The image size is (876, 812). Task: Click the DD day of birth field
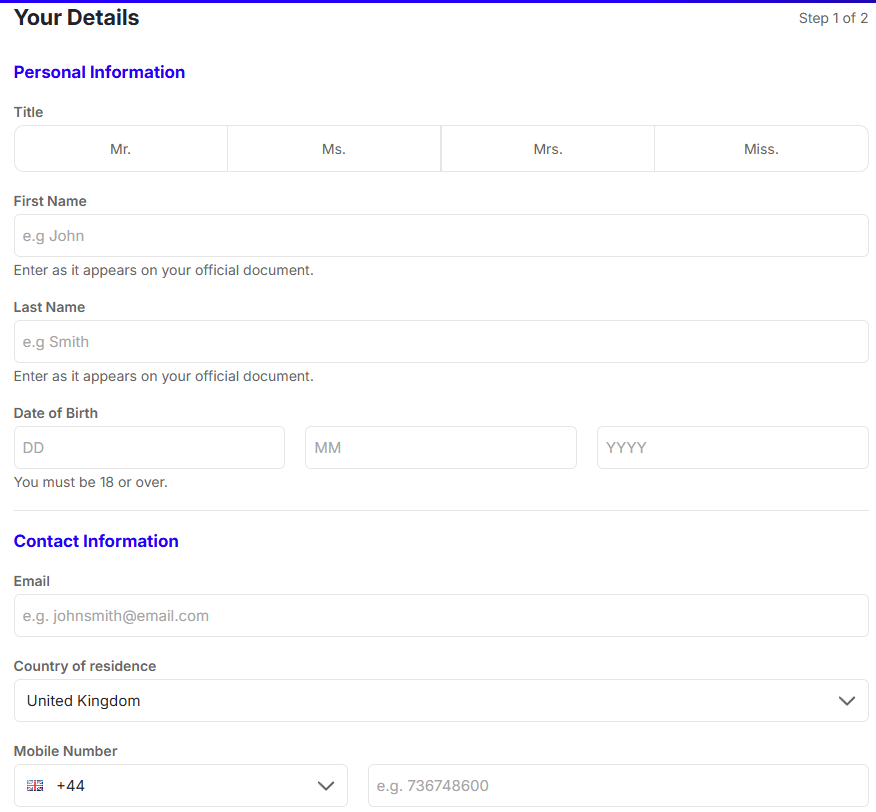(x=149, y=448)
